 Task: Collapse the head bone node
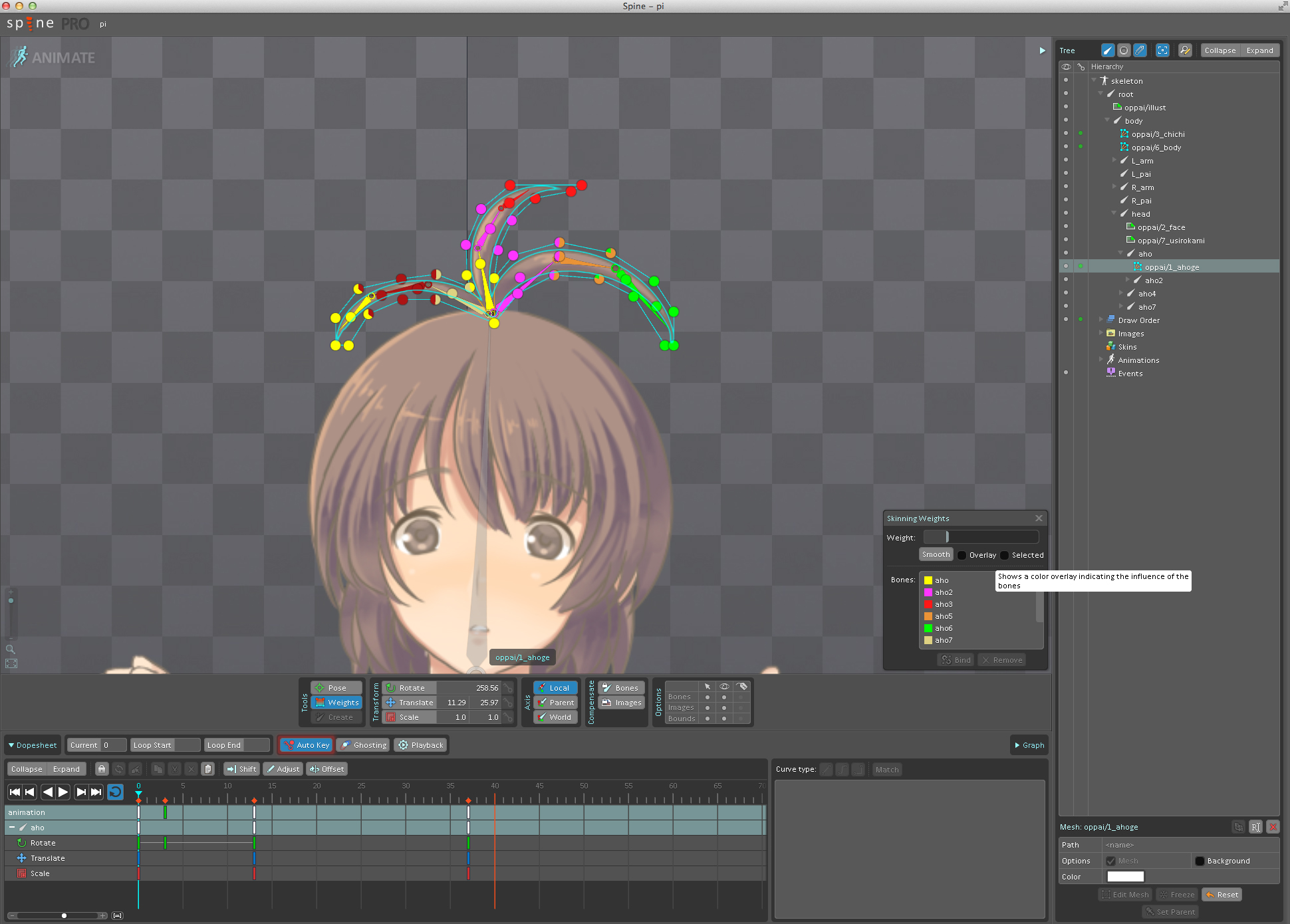click(x=1114, y=213)
